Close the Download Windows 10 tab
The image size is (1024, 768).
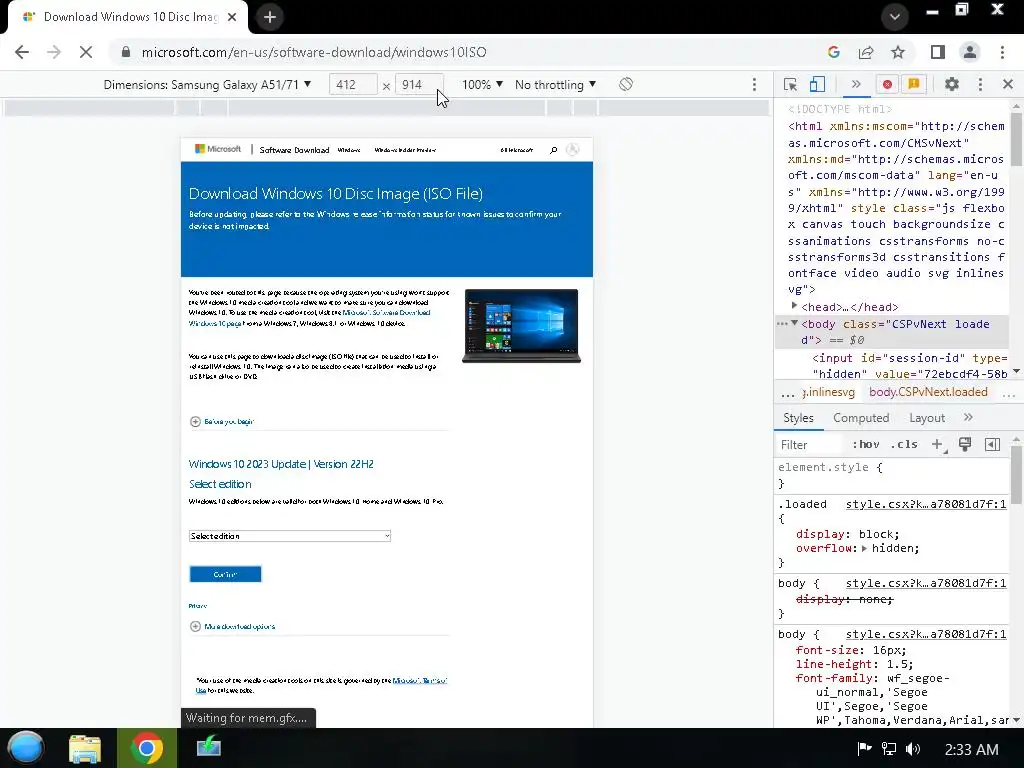tap(232, 17)
